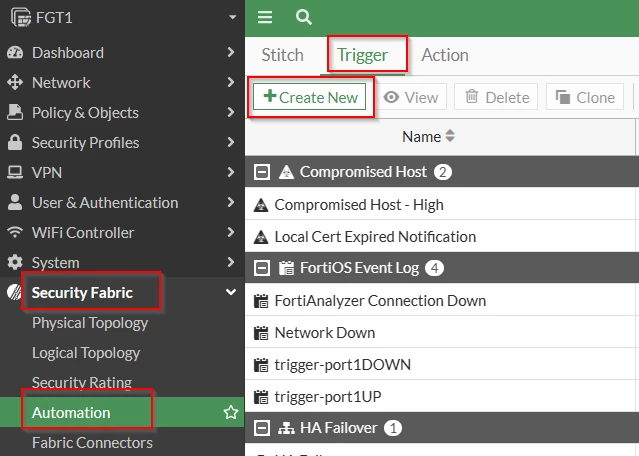639x456 pixels.
Task: Click the Policy & Objects icon
Action: [x=15, y=112]
